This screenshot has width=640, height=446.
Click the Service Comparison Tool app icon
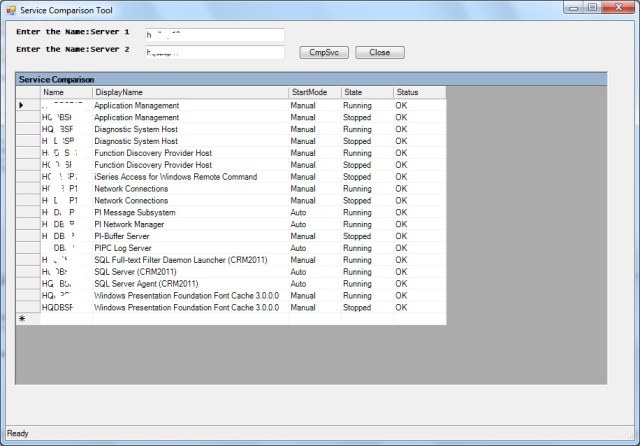pyautogui.click(x=11, y=10)
